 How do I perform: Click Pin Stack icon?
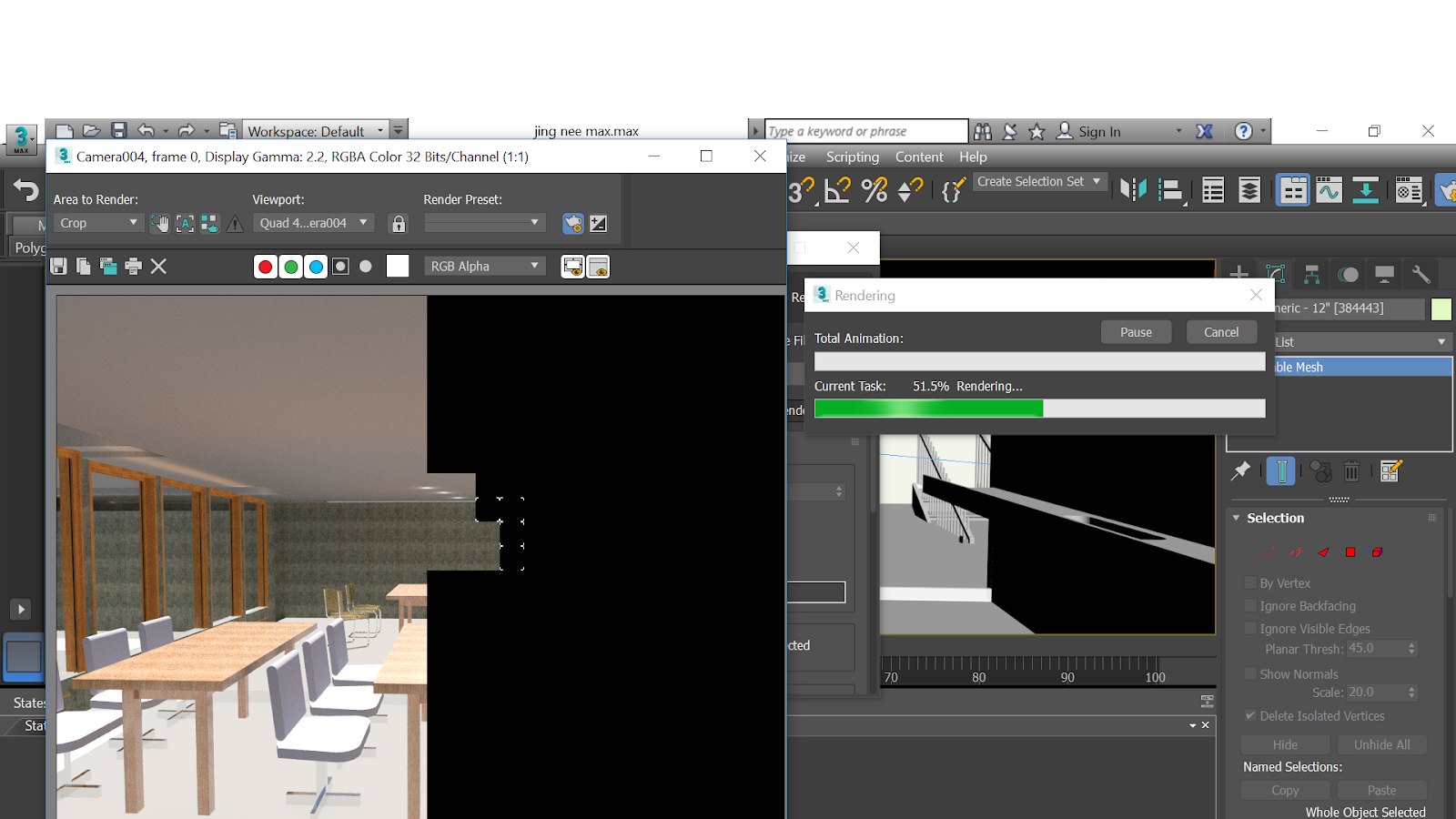pyautogui.click(x=1240, y=470)
